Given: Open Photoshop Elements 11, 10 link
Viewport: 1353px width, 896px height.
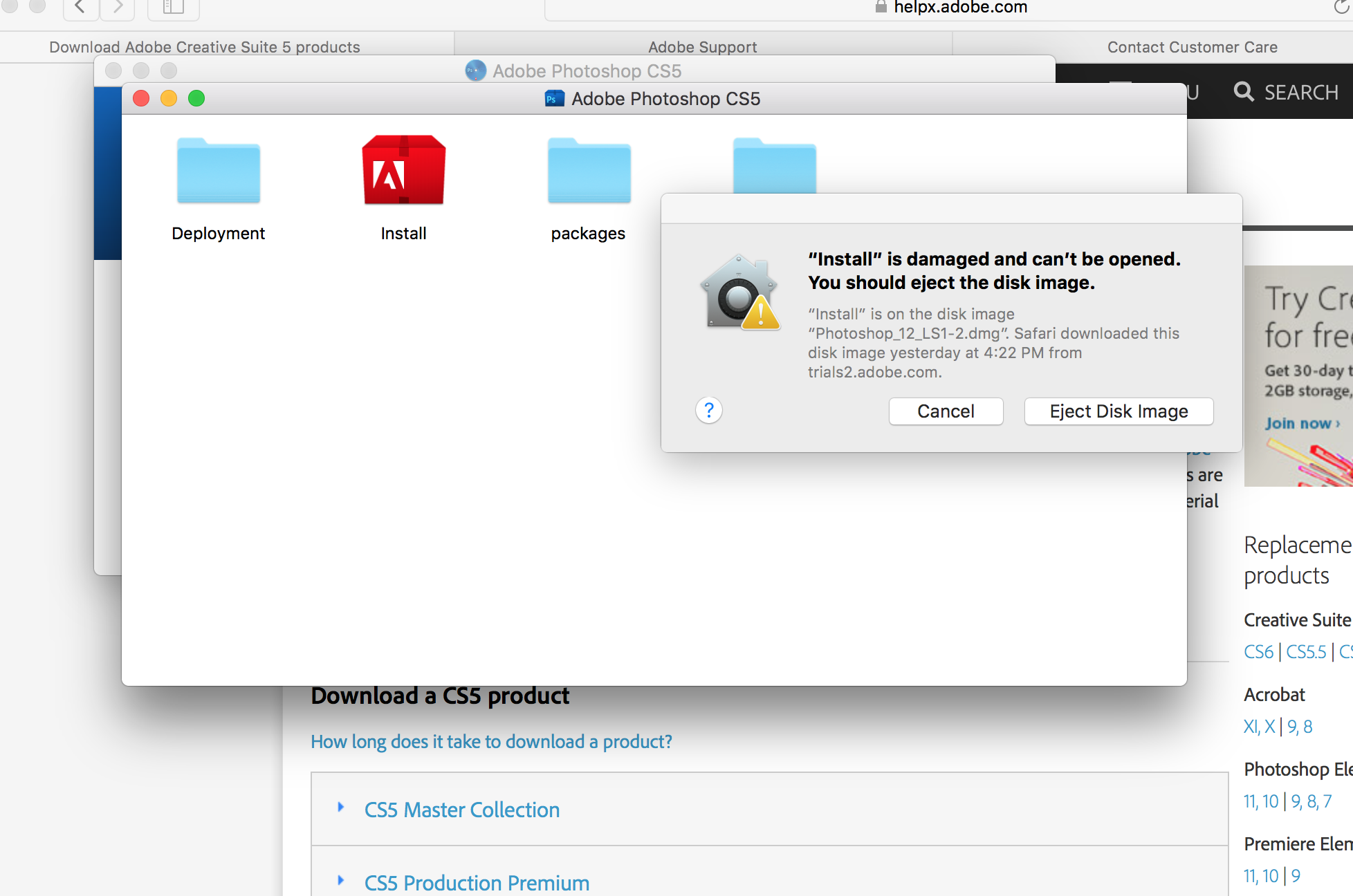Looking at the screenshot, I should pos(1261,801).
